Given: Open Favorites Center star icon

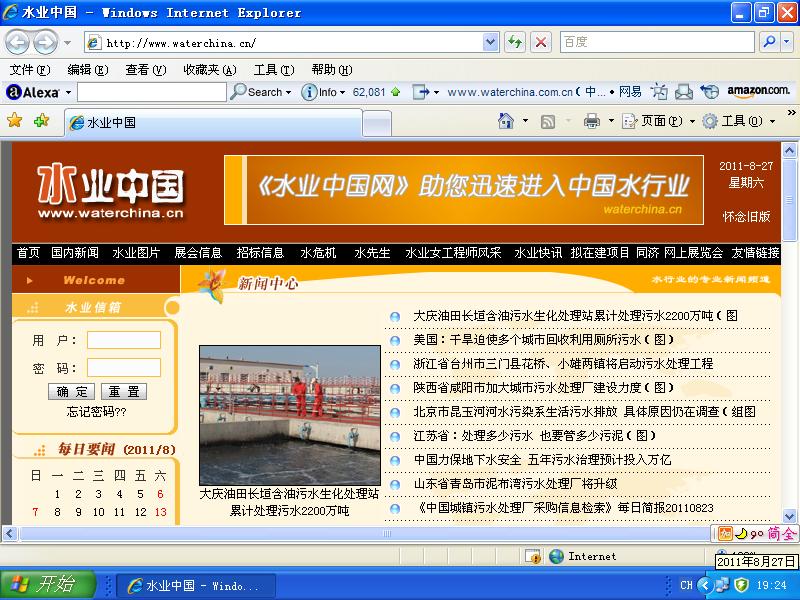Looking at the screenshot, I should click(x=15, y=121).
